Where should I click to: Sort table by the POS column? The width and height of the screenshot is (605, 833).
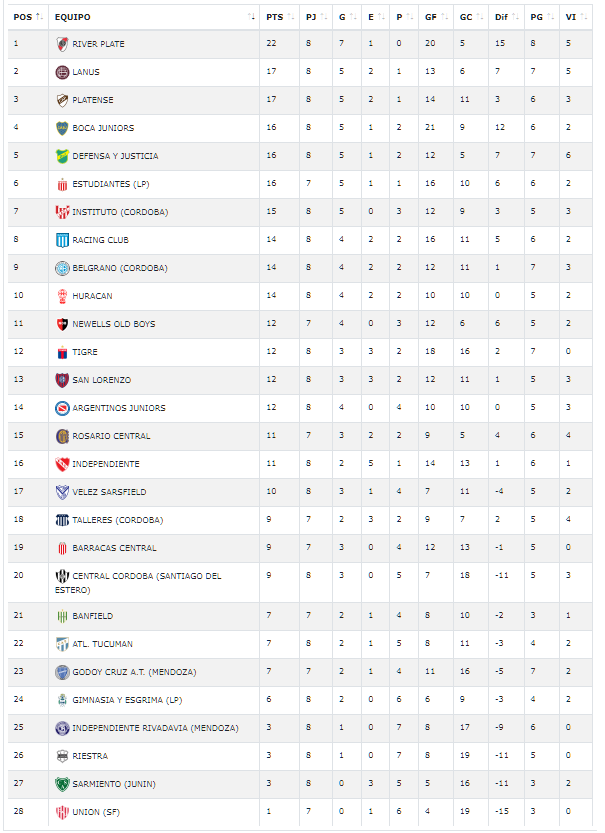(x=26, y=17)
